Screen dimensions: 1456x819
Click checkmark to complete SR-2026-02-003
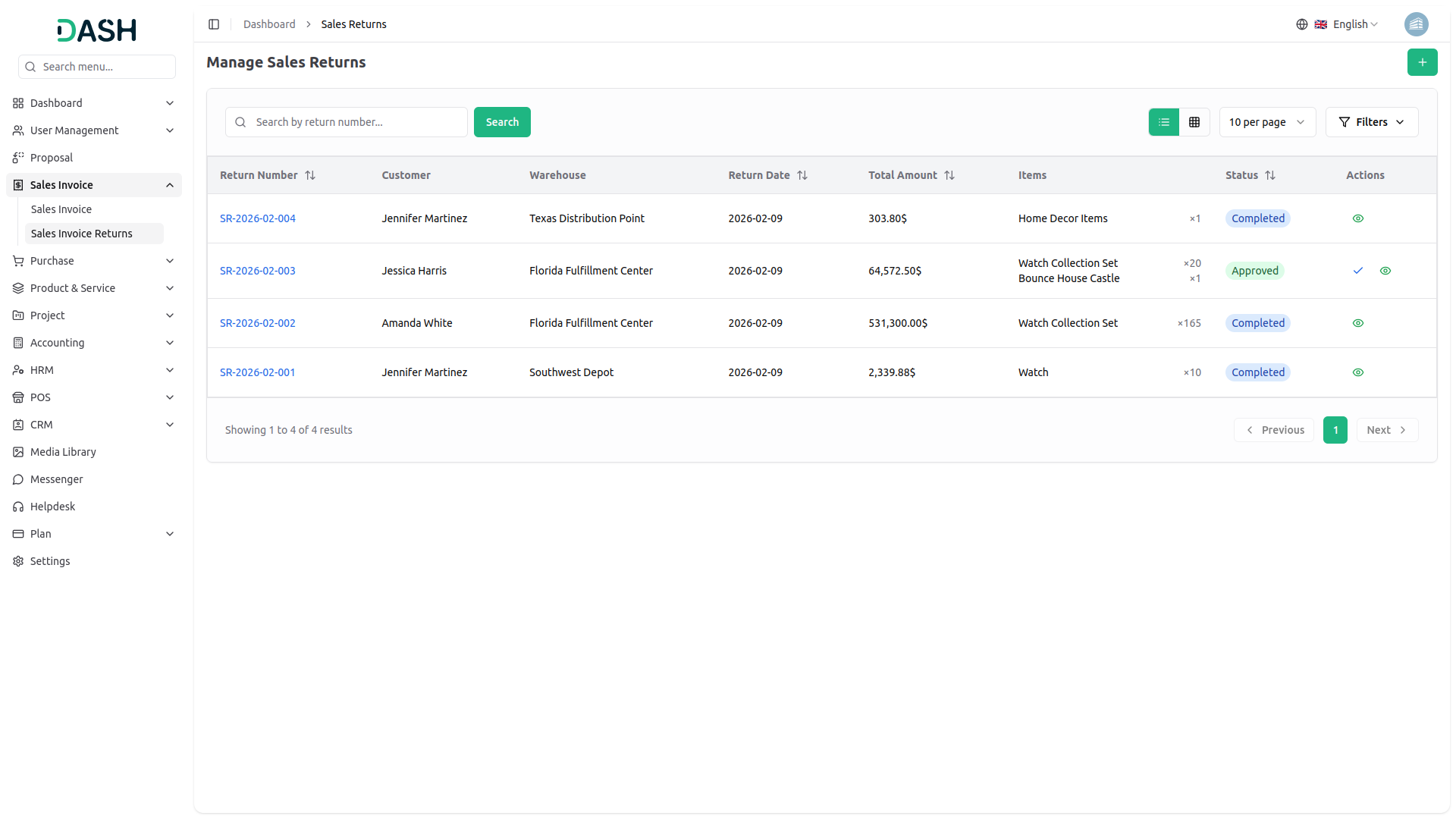pos(1358,271)
